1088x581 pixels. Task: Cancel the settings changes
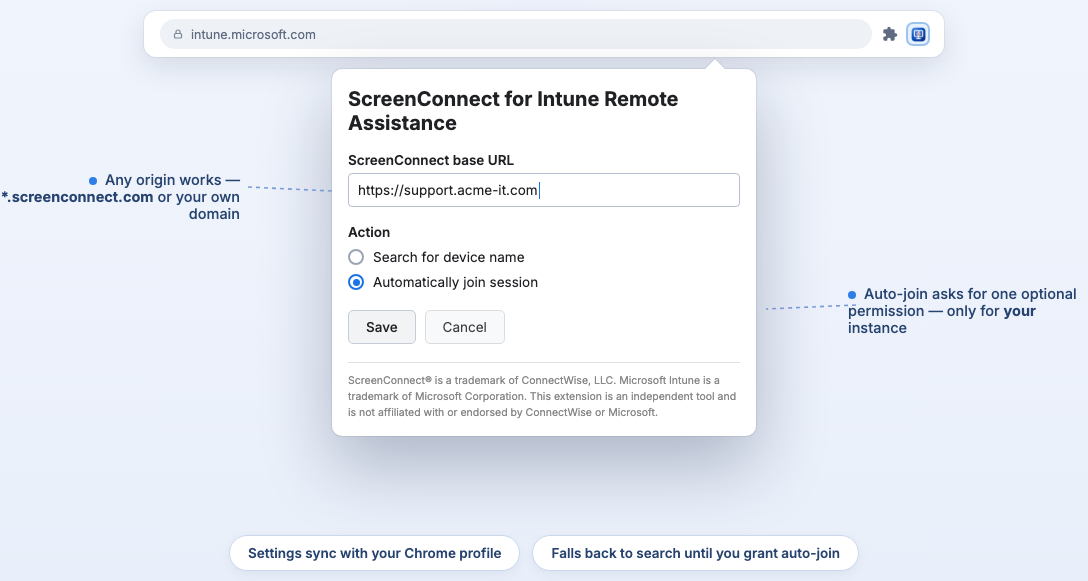464,327
